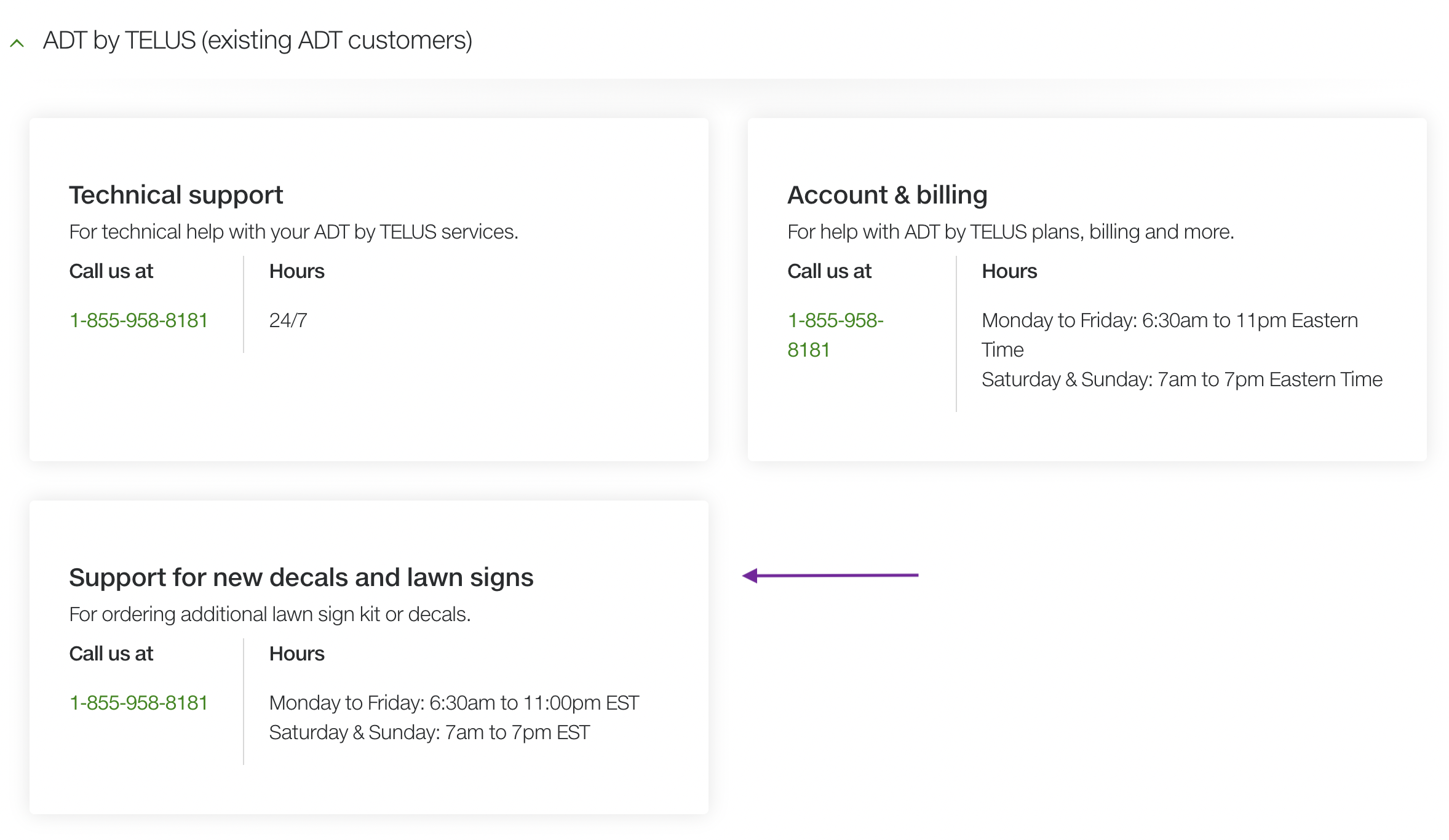Click the decals and lawn signs phone link
Screen dimensions: 1449x840
pyautogui.click(x=138, y=703)
